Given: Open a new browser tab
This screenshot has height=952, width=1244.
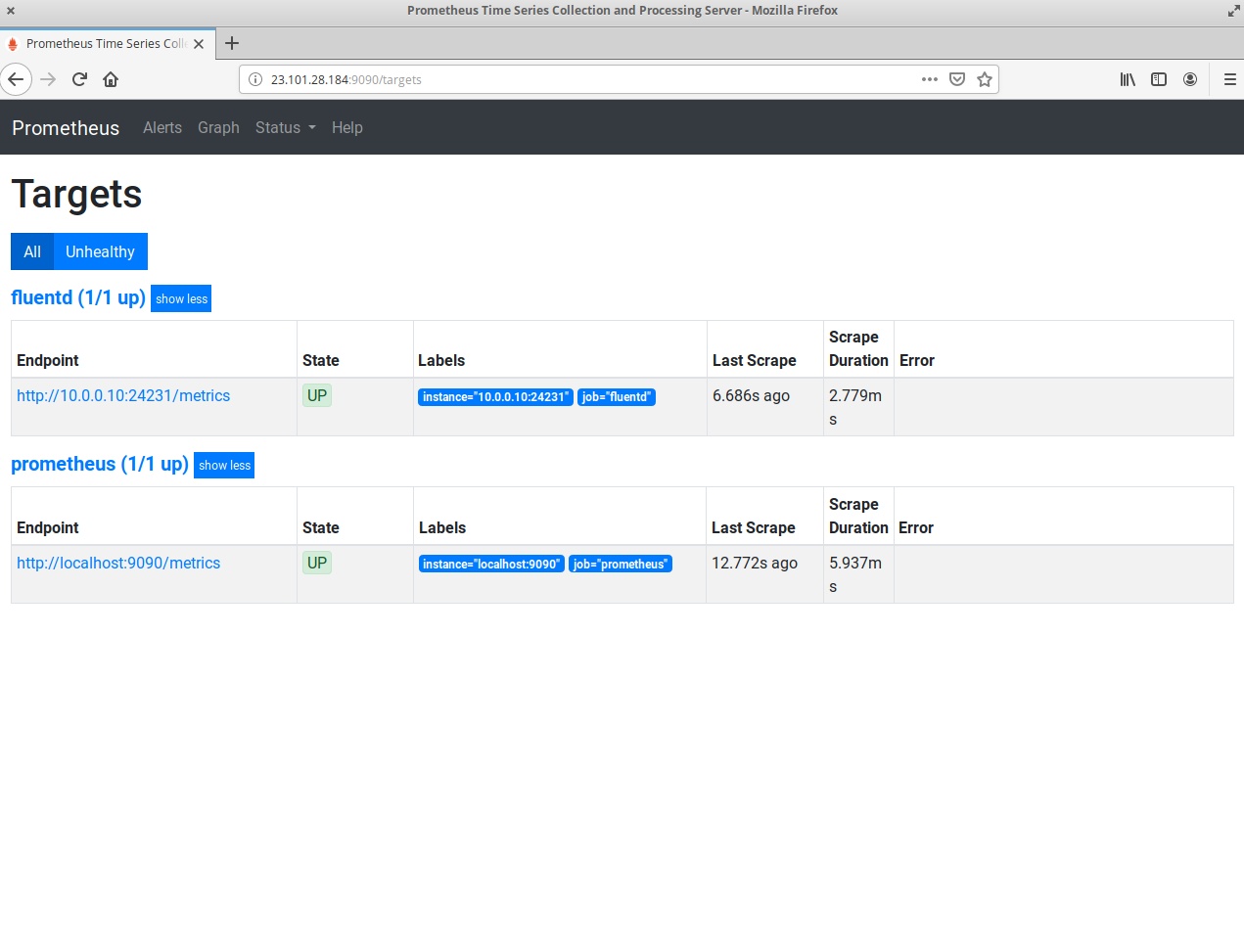Looking at the screenshot, I should (232, 43).
